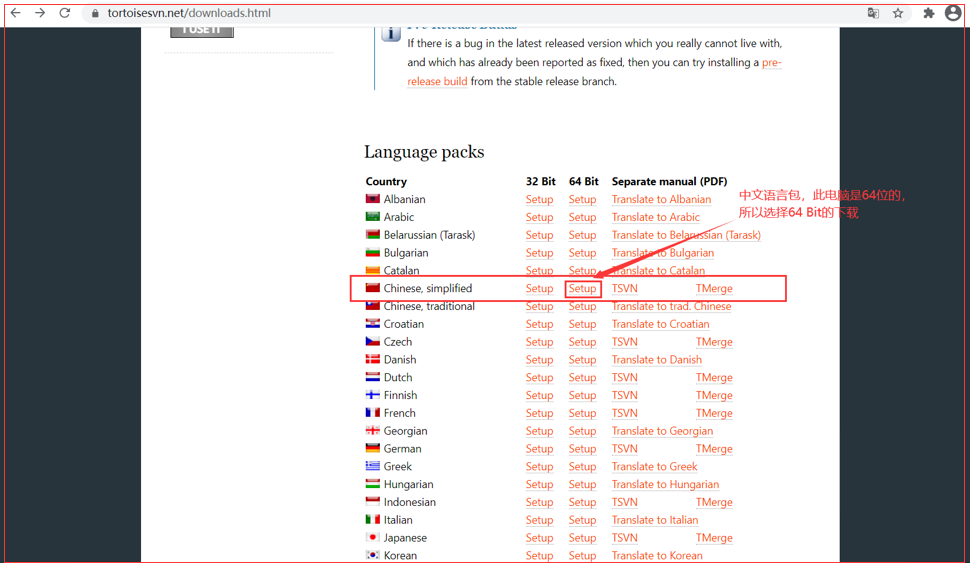Download 32 Bit Setup for Arabic
This screenshot has width=970, height=565.
tap(539, 217)
